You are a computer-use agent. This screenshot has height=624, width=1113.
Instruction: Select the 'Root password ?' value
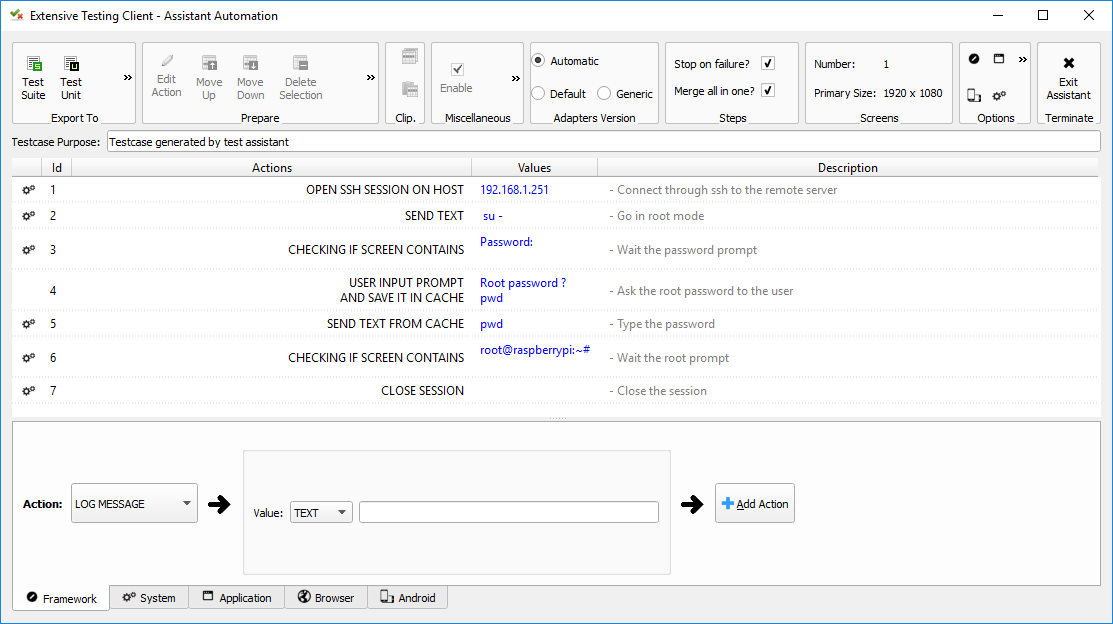point(523,283)
